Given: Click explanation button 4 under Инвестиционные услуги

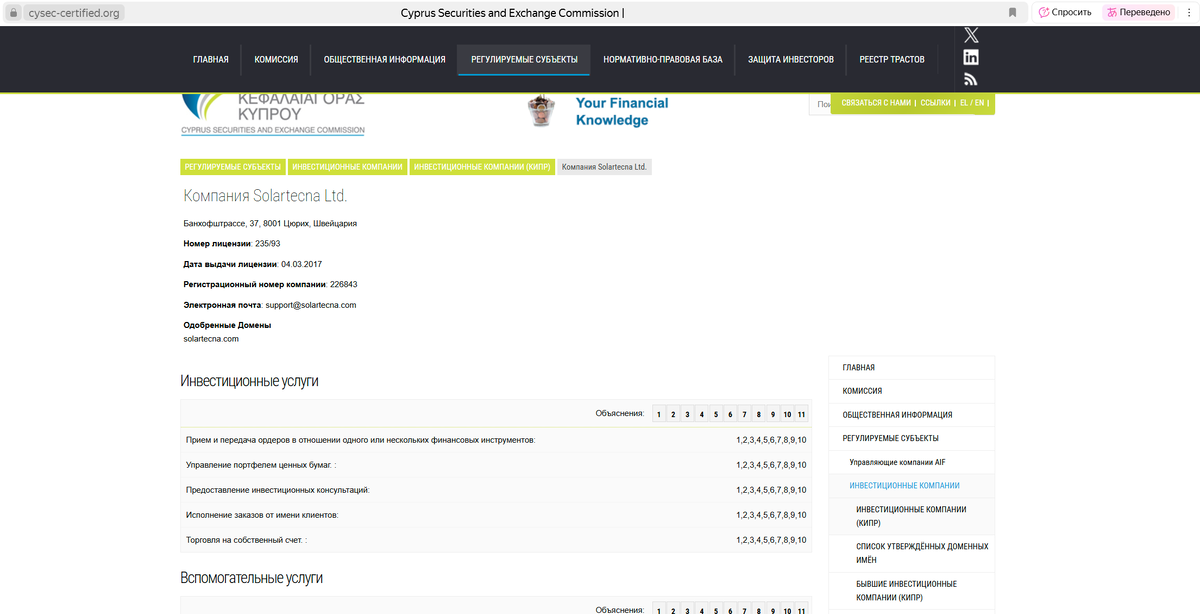Looking at the screenshot, I should click(x=702, y=414).
